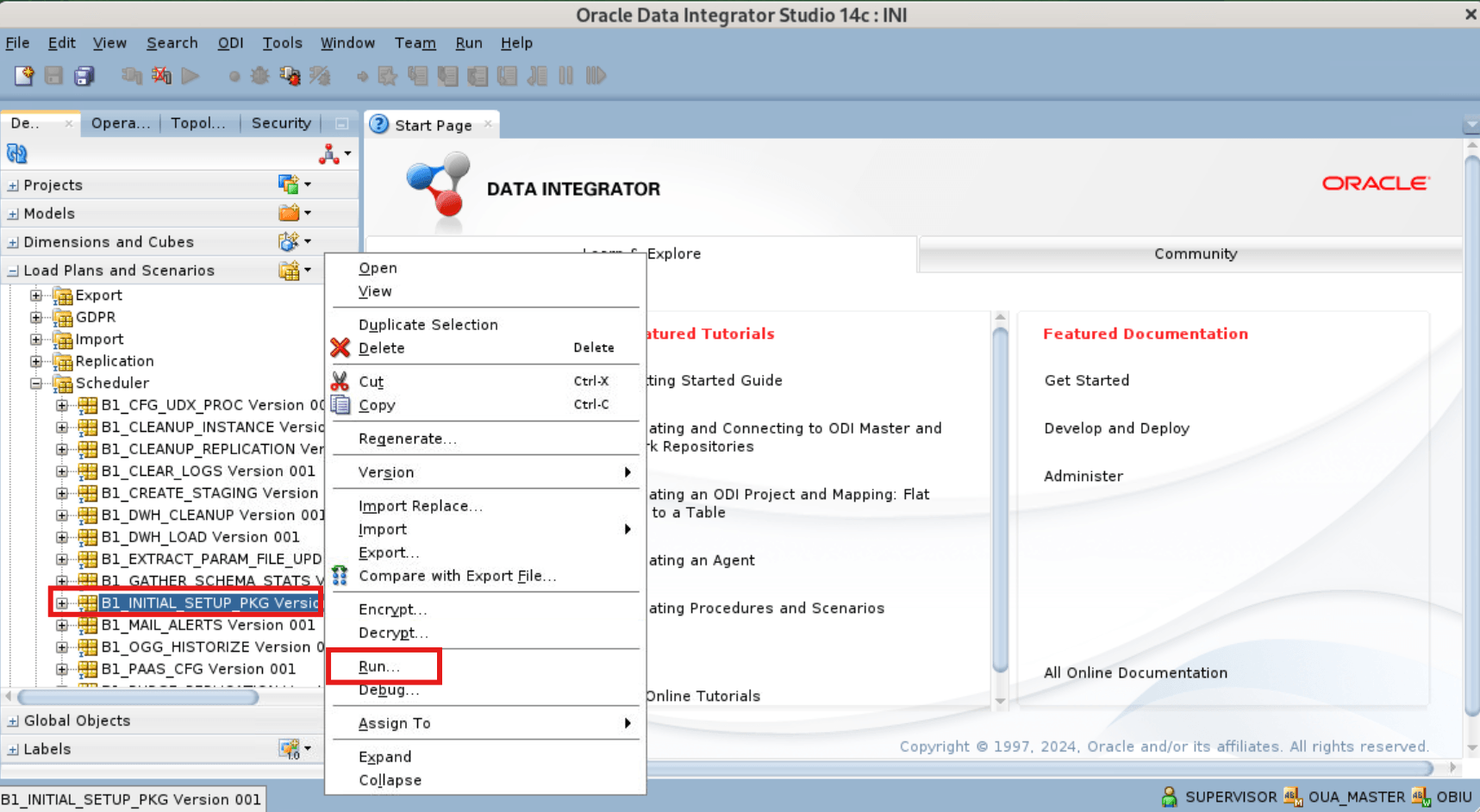Click the red Delete icon in context menu

coord(339,348)
